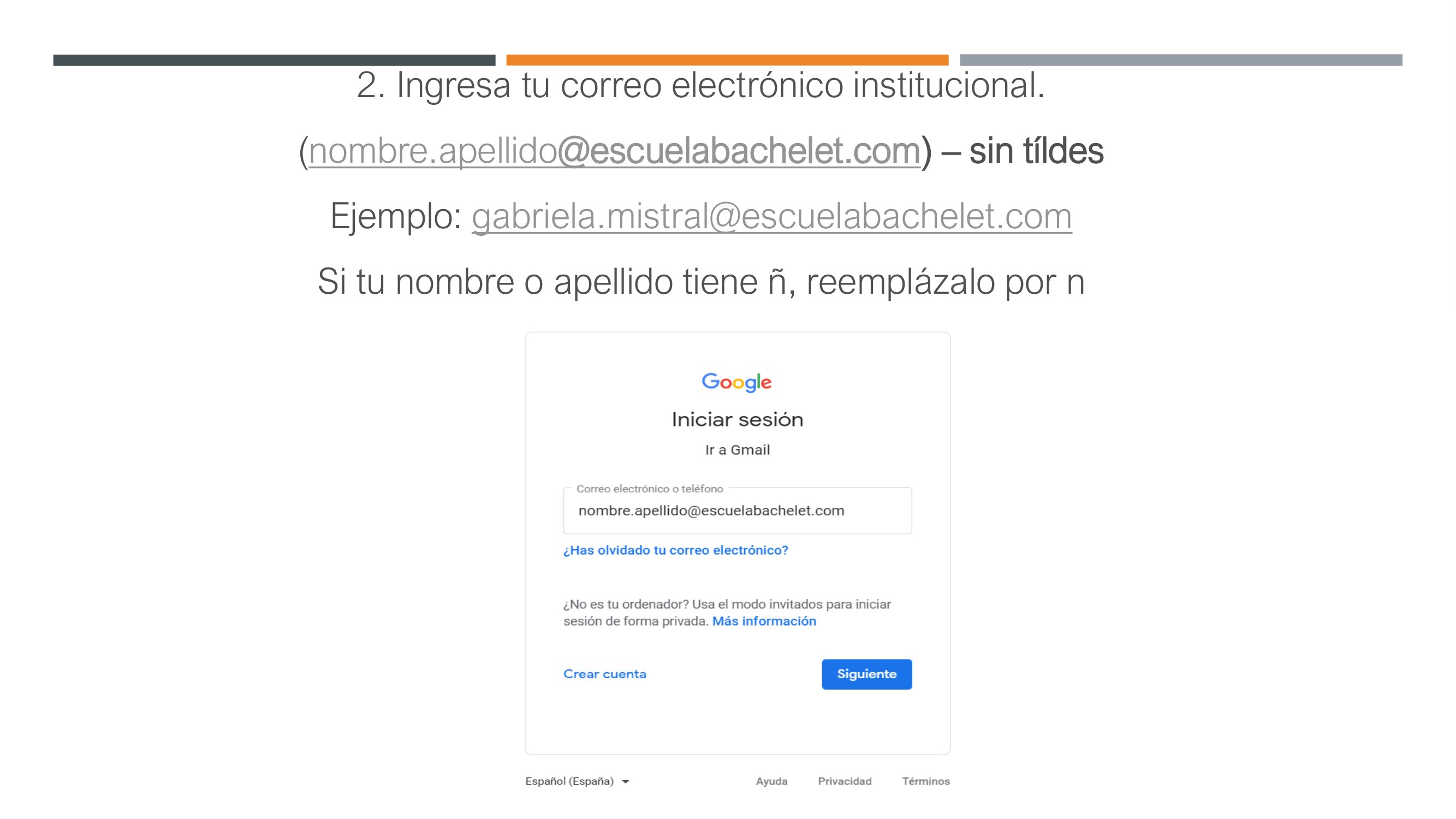Click the email or phone input field

[x=737, y=511]
